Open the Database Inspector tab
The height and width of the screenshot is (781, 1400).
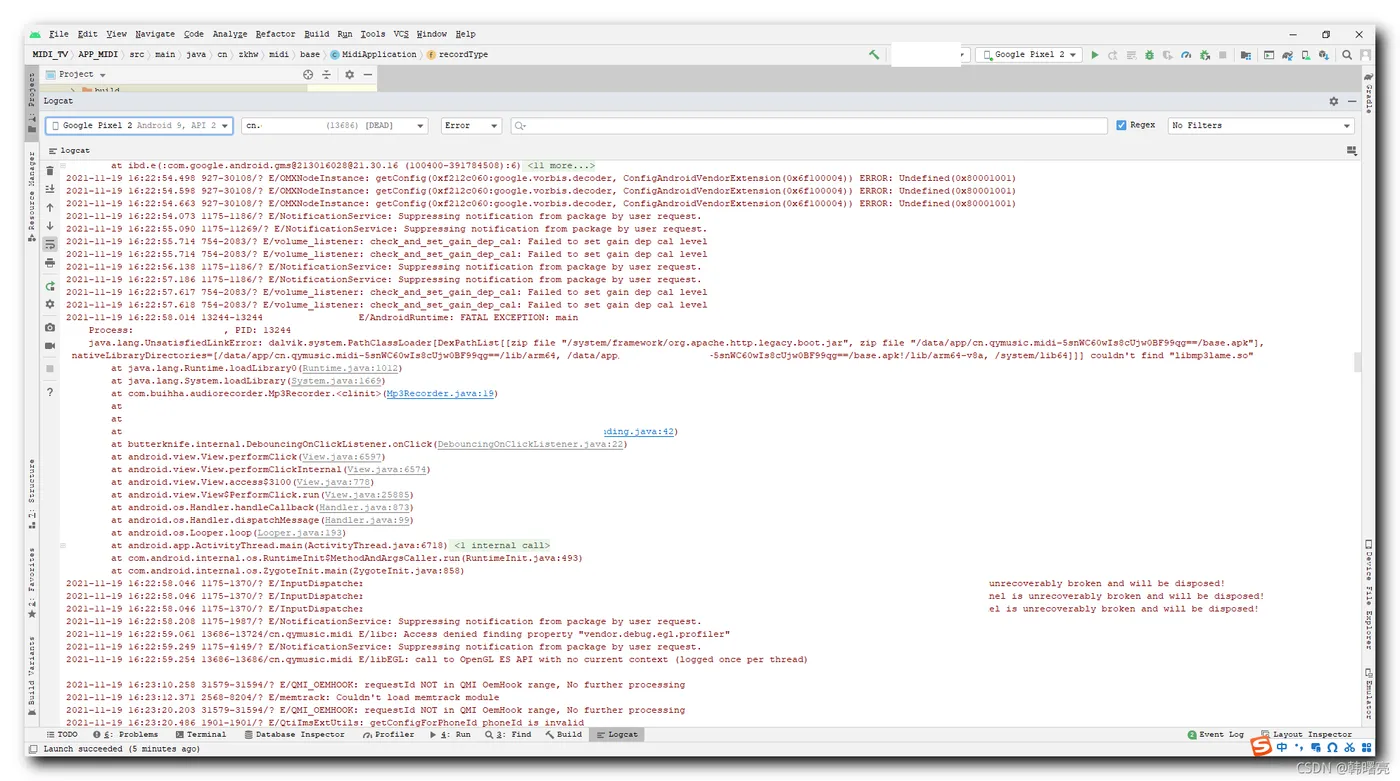293,734
